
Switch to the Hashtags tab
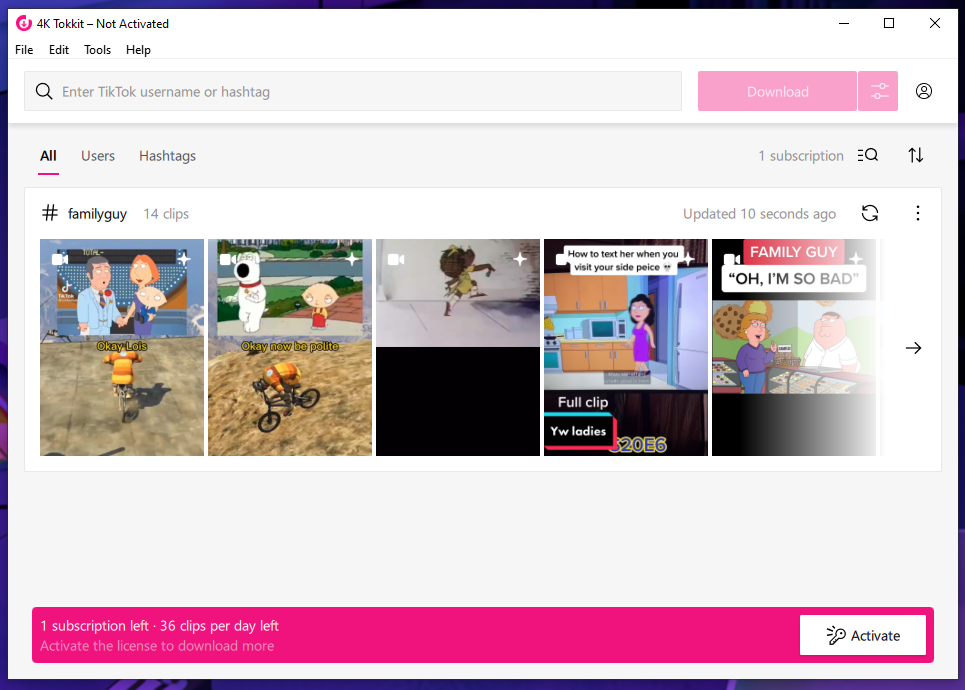[x=167, y=156]
